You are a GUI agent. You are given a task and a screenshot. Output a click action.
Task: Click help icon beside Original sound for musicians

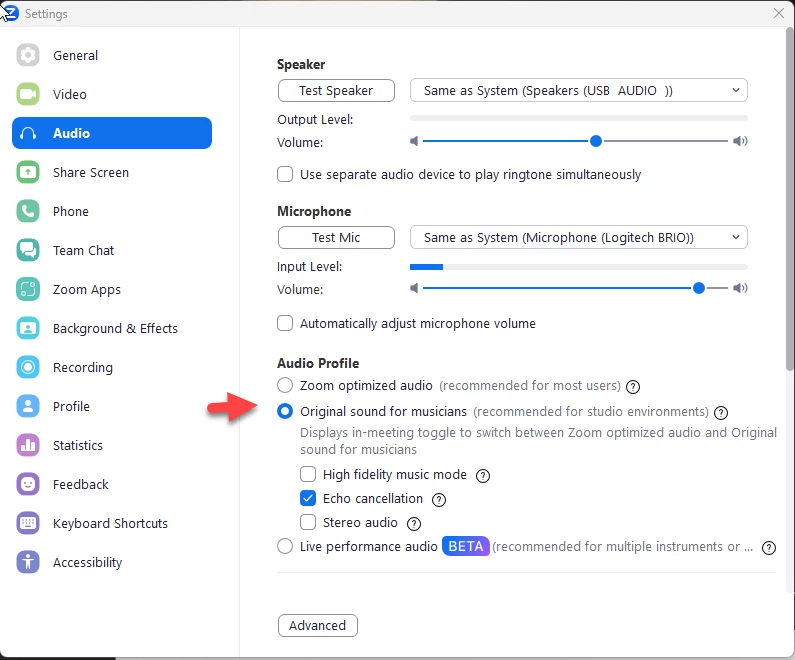tap(720, 413)
